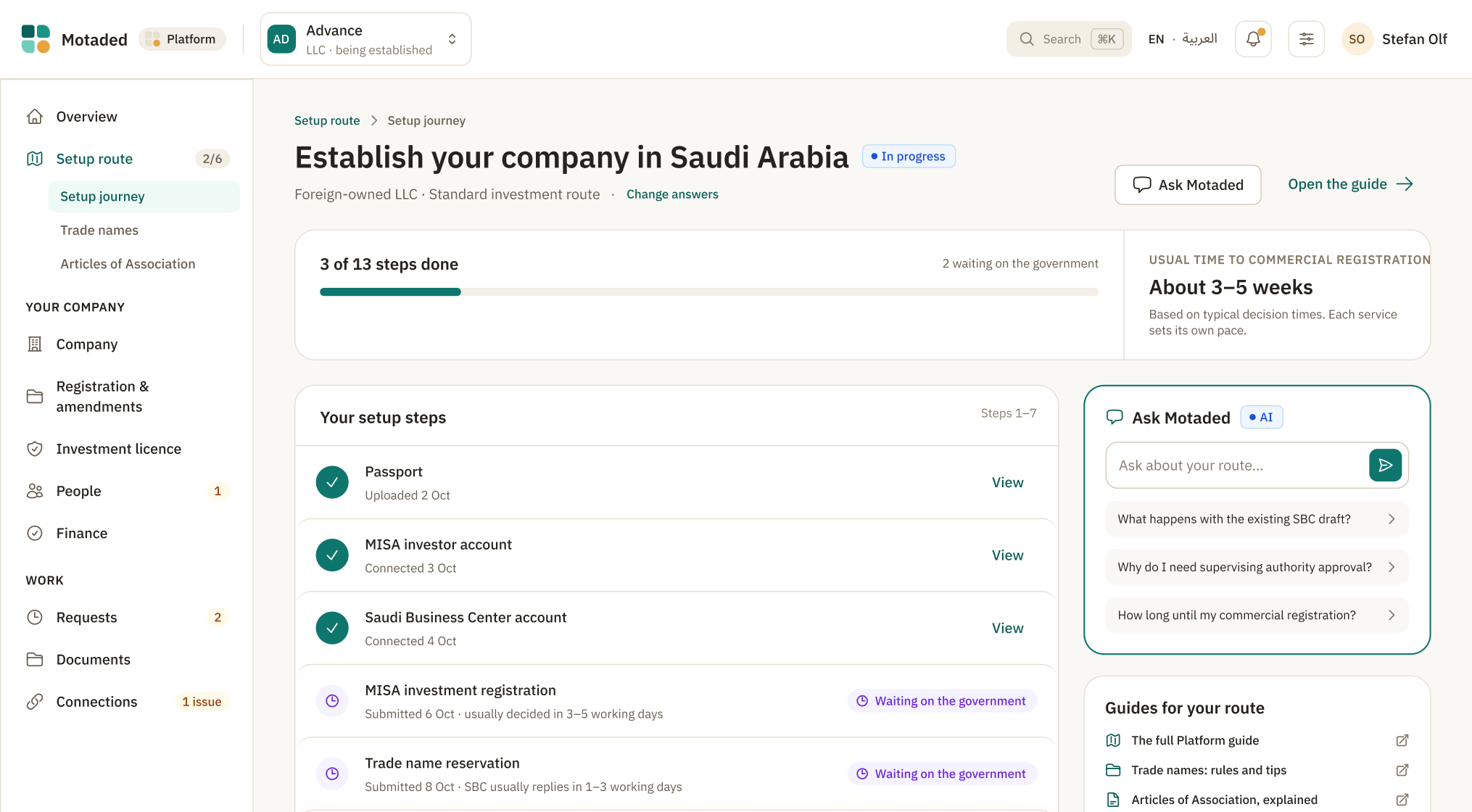Screen dimensions: 1472x812
Task: Open the notifications bell
Action: point(1253,39)
